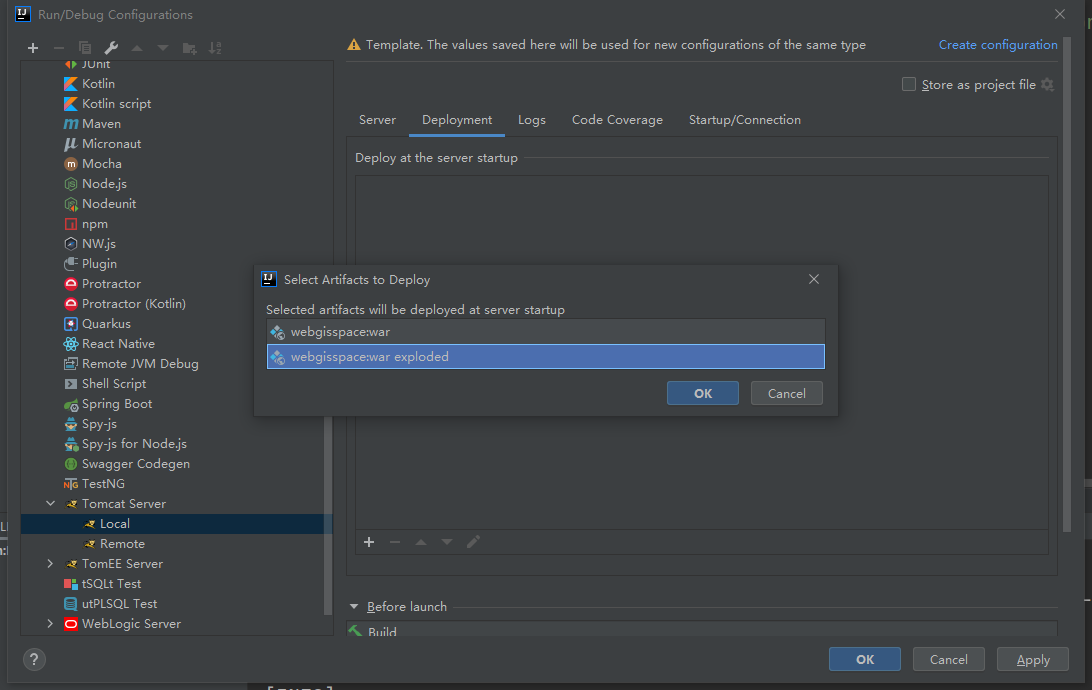
Task: Click the Quarkus icon
Action: pyautogui.click(x=70, y=324)
